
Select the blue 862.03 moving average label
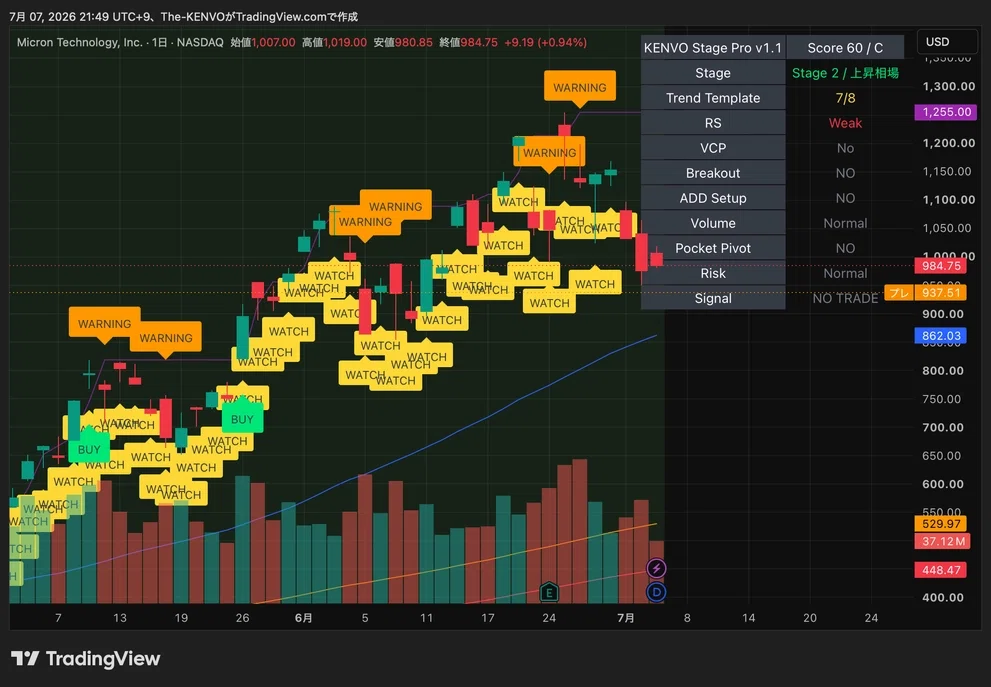[941, 336]
